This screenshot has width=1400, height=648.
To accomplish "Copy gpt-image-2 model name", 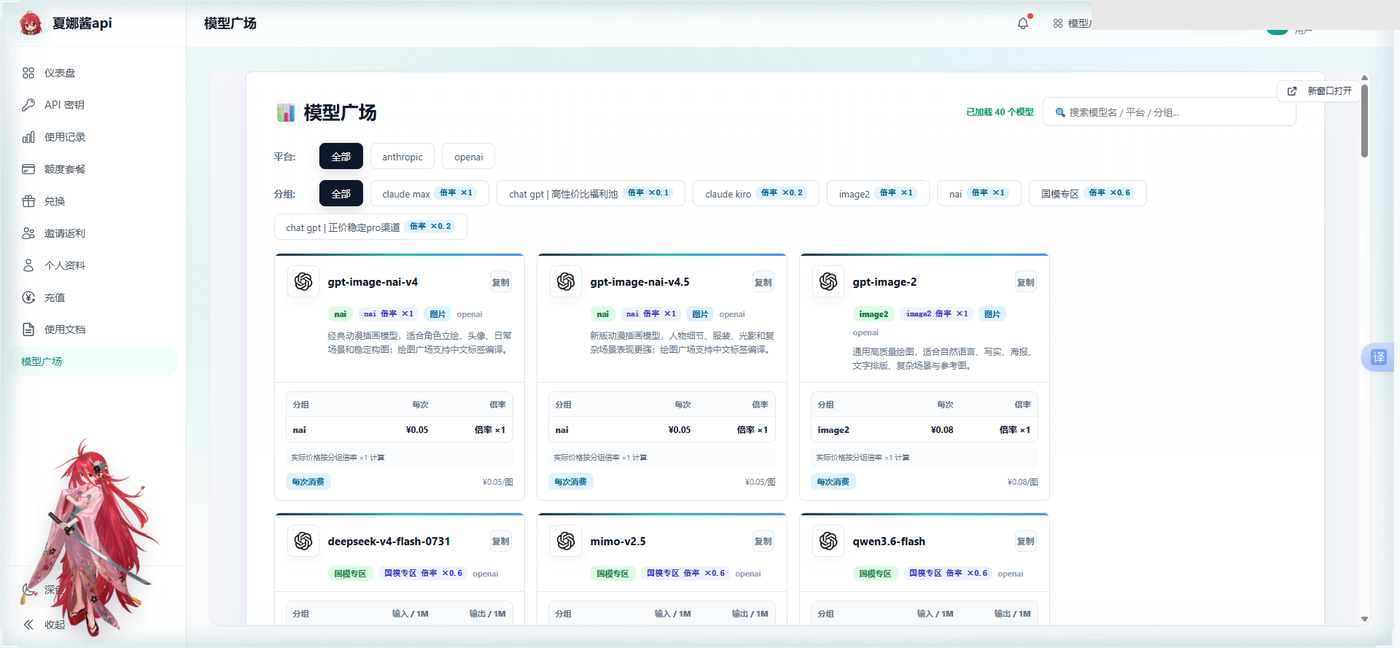I will coord(1025,282).
